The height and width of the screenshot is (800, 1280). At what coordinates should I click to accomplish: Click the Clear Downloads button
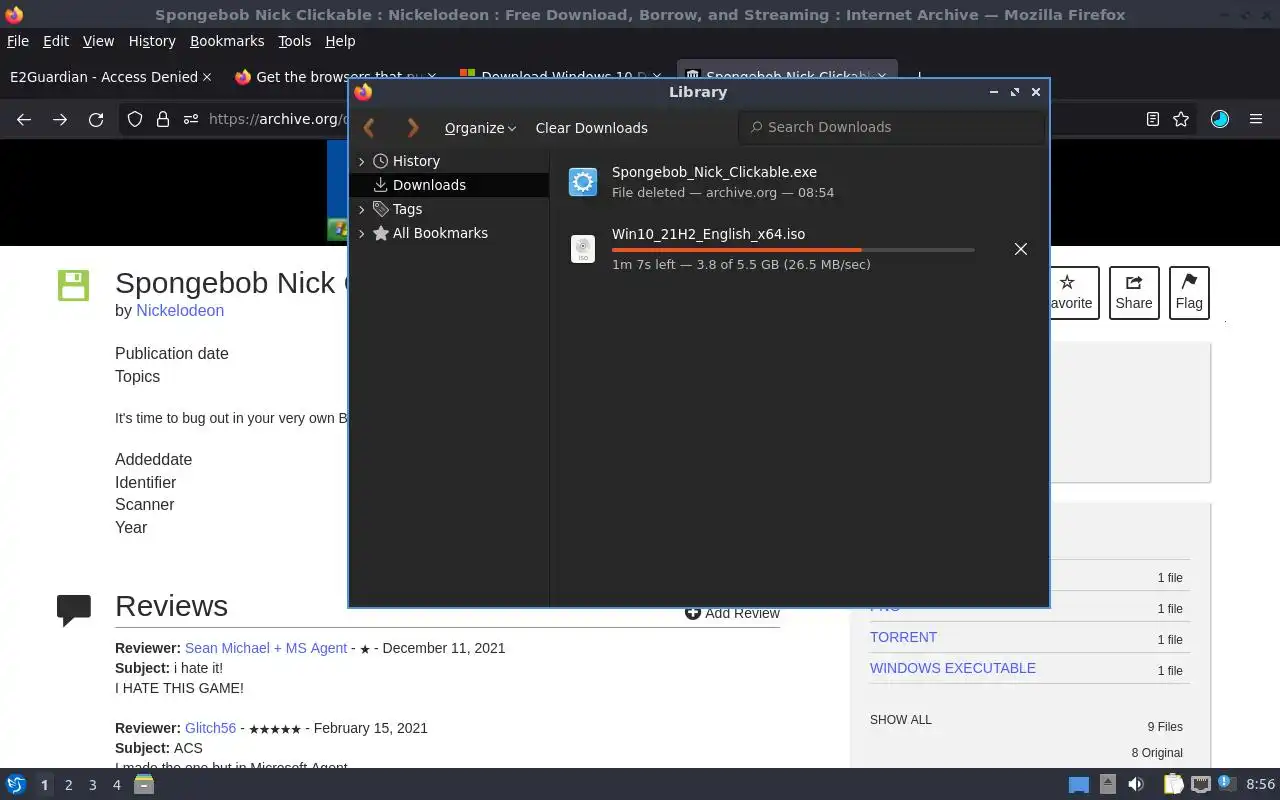coord(591,128)
